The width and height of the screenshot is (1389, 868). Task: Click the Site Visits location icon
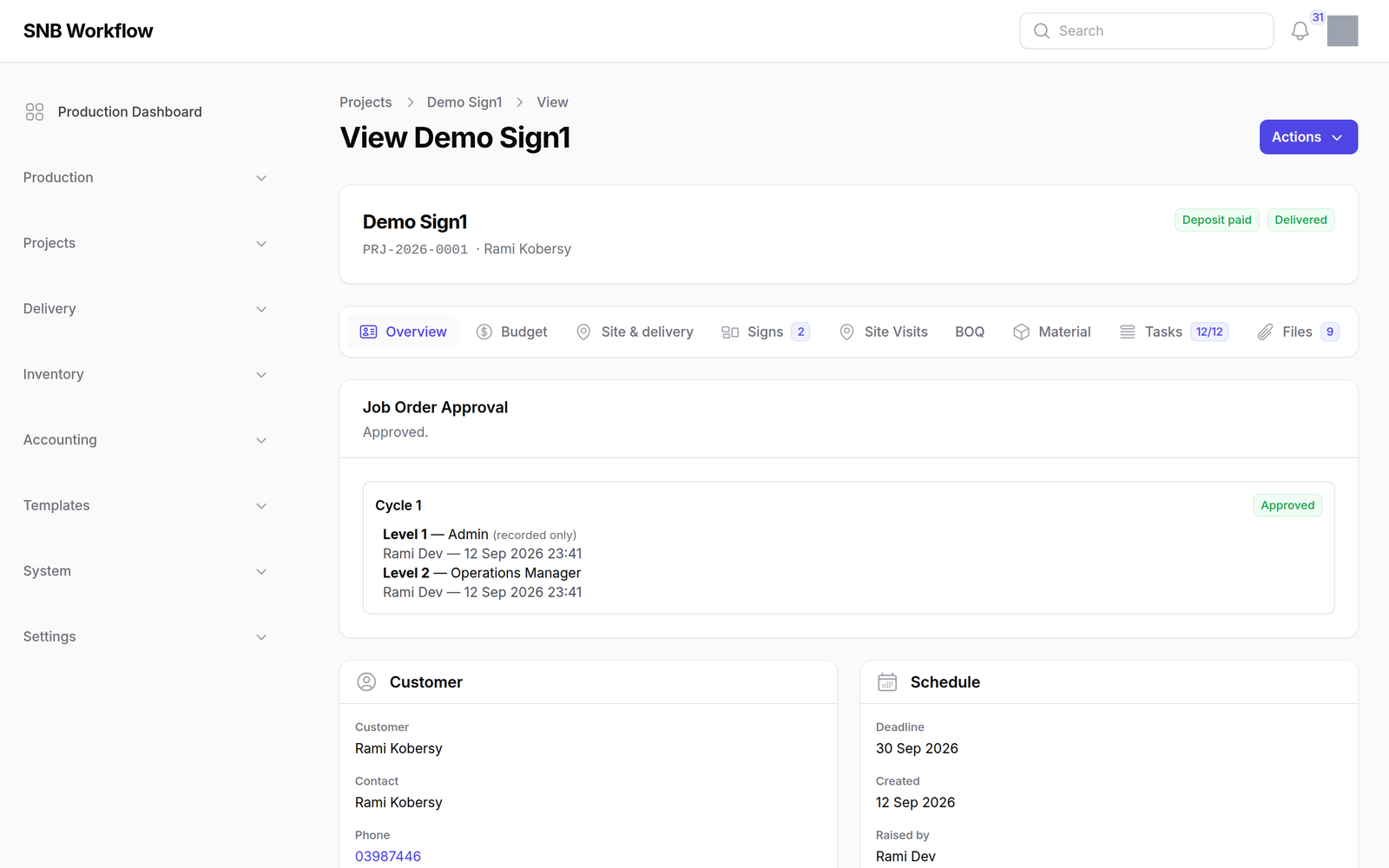click(x=846, y=332)
